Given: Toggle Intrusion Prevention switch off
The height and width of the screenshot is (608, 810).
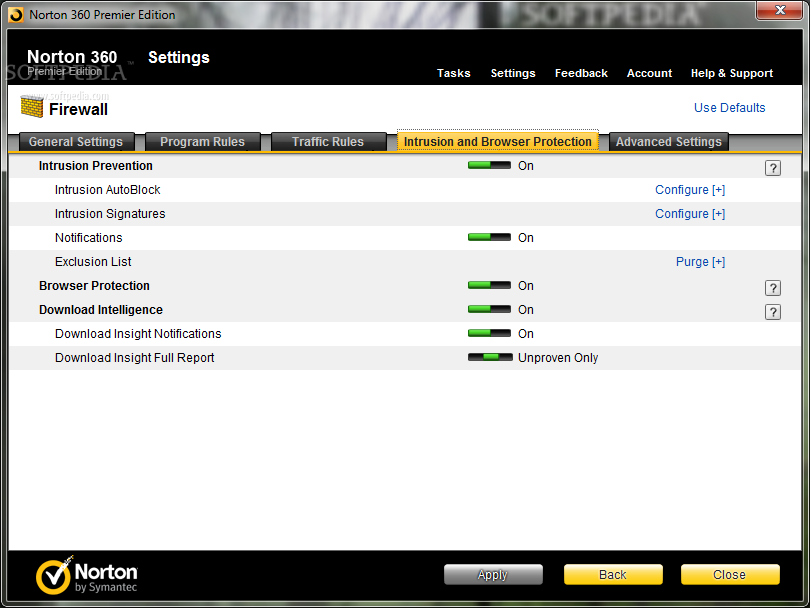Looking at the screenshot, I should click(x=489, y=165).
